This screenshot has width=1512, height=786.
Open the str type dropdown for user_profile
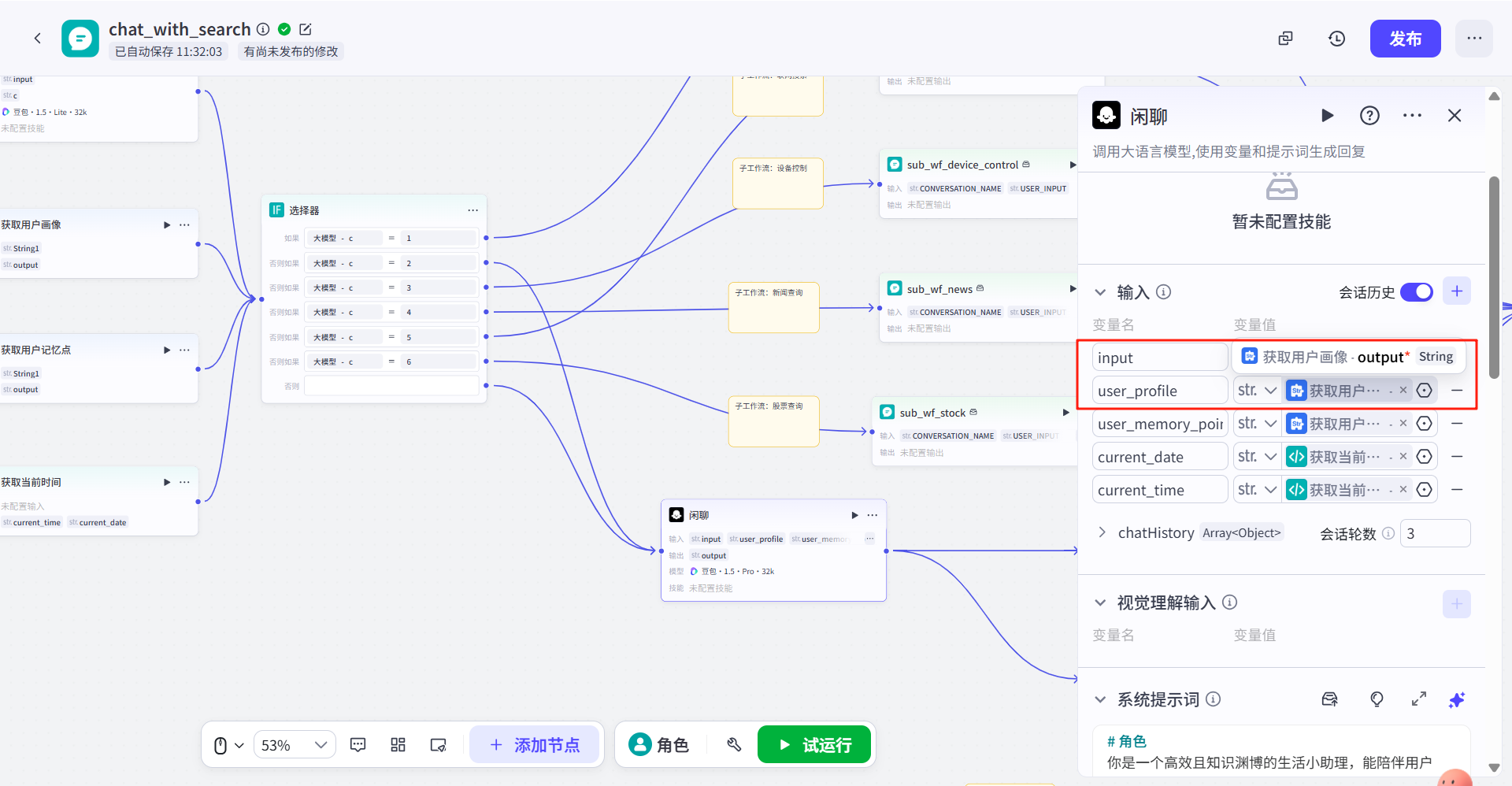(x=1257, y=391)
